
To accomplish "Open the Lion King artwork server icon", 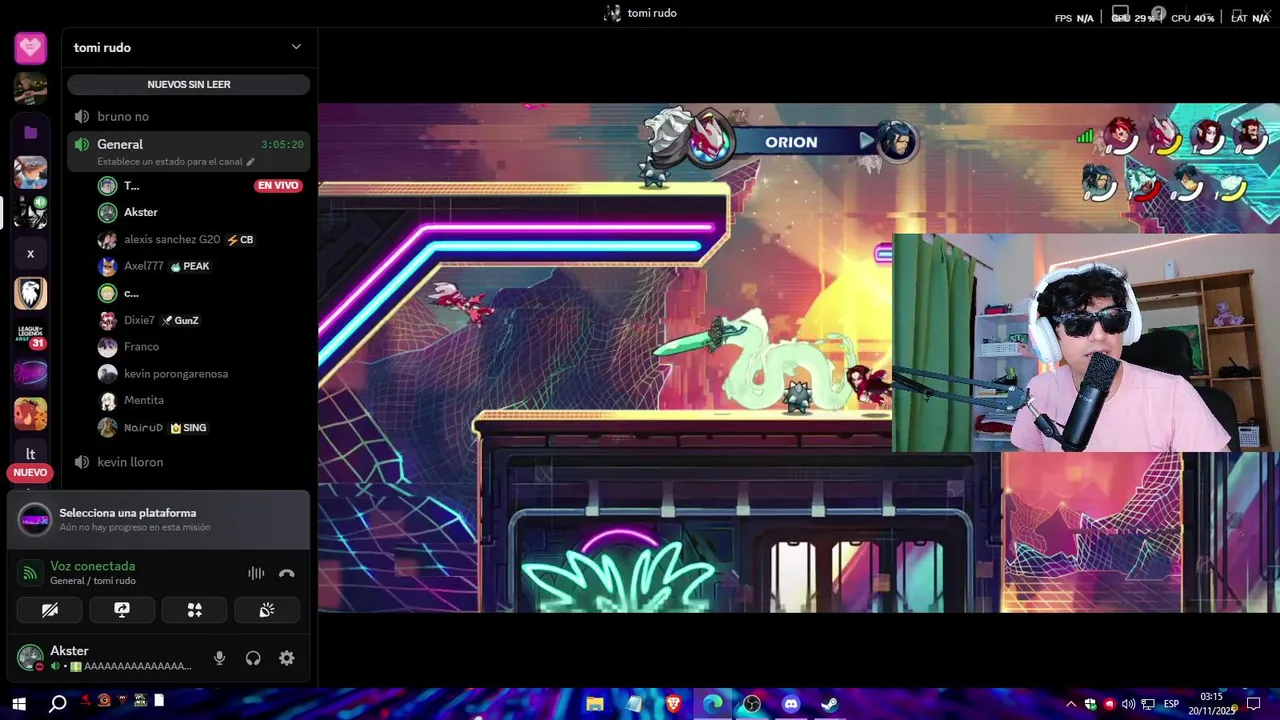I will [30, 414].
